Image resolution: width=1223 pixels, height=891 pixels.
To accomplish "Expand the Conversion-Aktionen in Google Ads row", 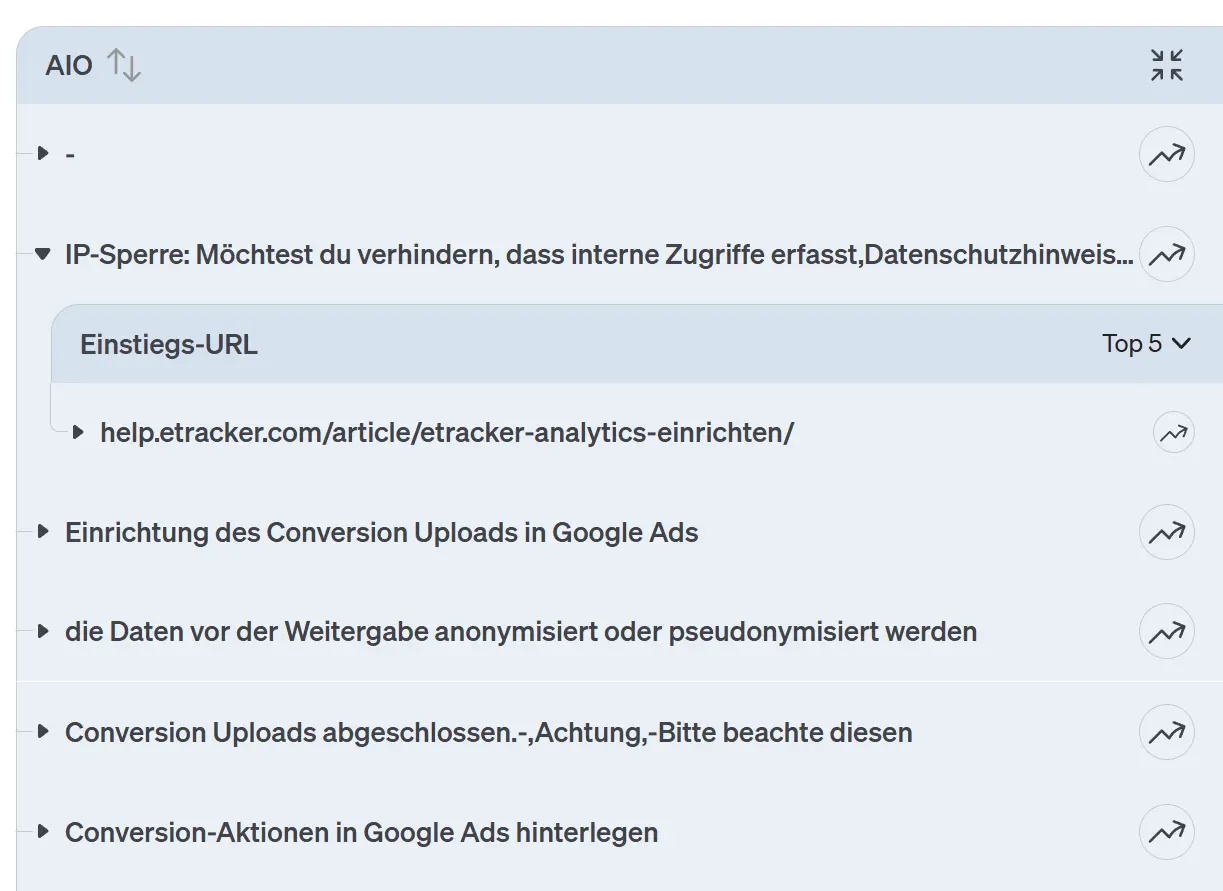I will click(41, 831).
